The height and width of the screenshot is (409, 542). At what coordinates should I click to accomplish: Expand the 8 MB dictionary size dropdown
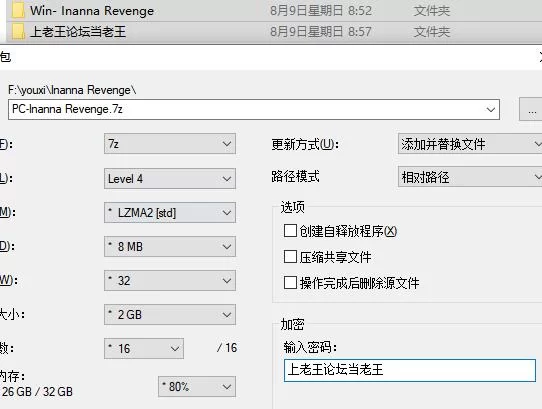click(x=170, y=246)
